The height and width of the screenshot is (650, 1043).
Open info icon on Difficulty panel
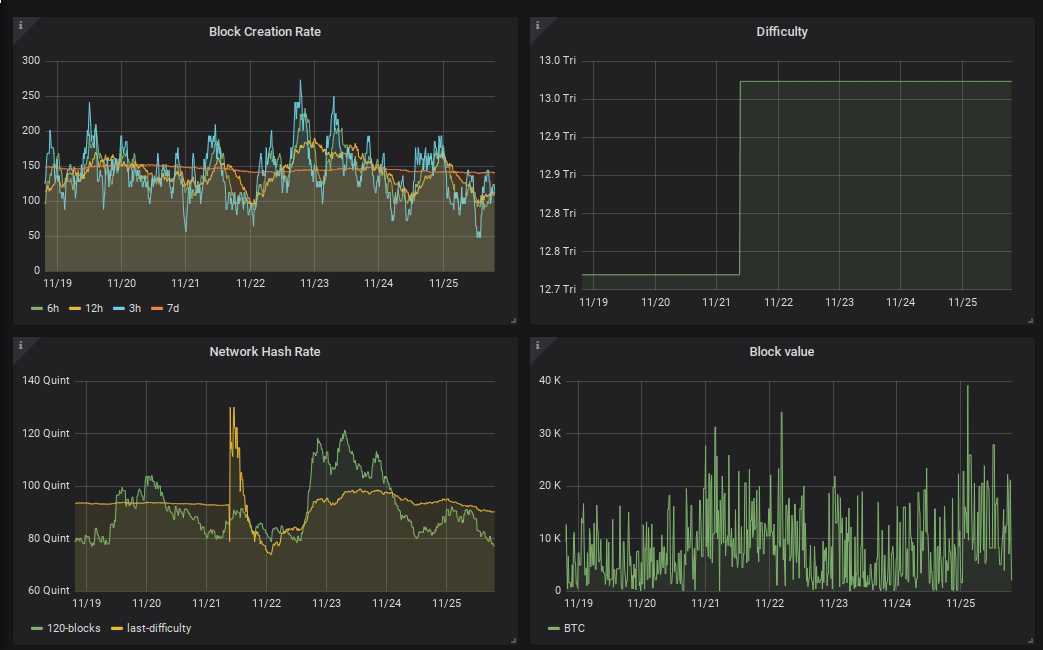[537, 25]
